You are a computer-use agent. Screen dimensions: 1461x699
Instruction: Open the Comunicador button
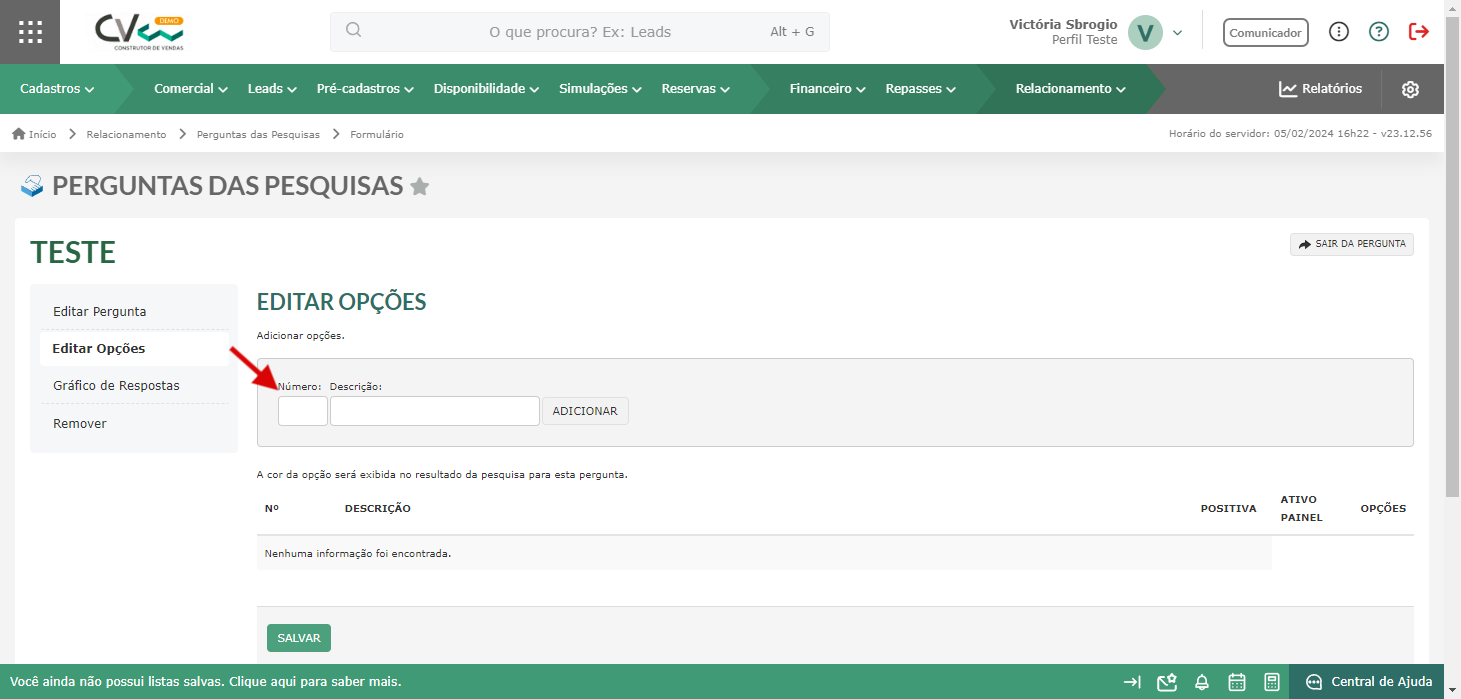pos(1265,32)
